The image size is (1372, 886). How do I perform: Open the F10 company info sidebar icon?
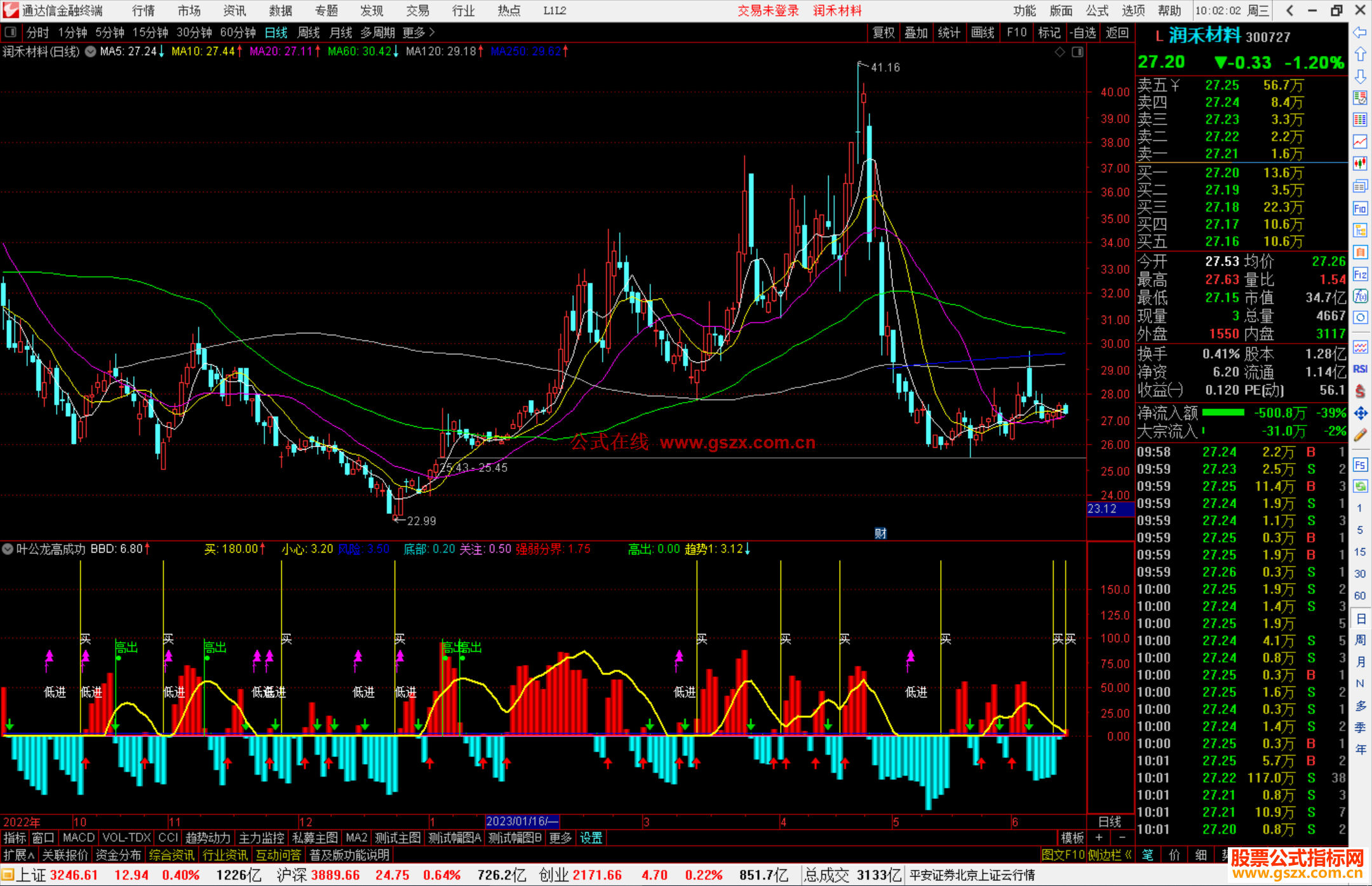[1360, 208]
